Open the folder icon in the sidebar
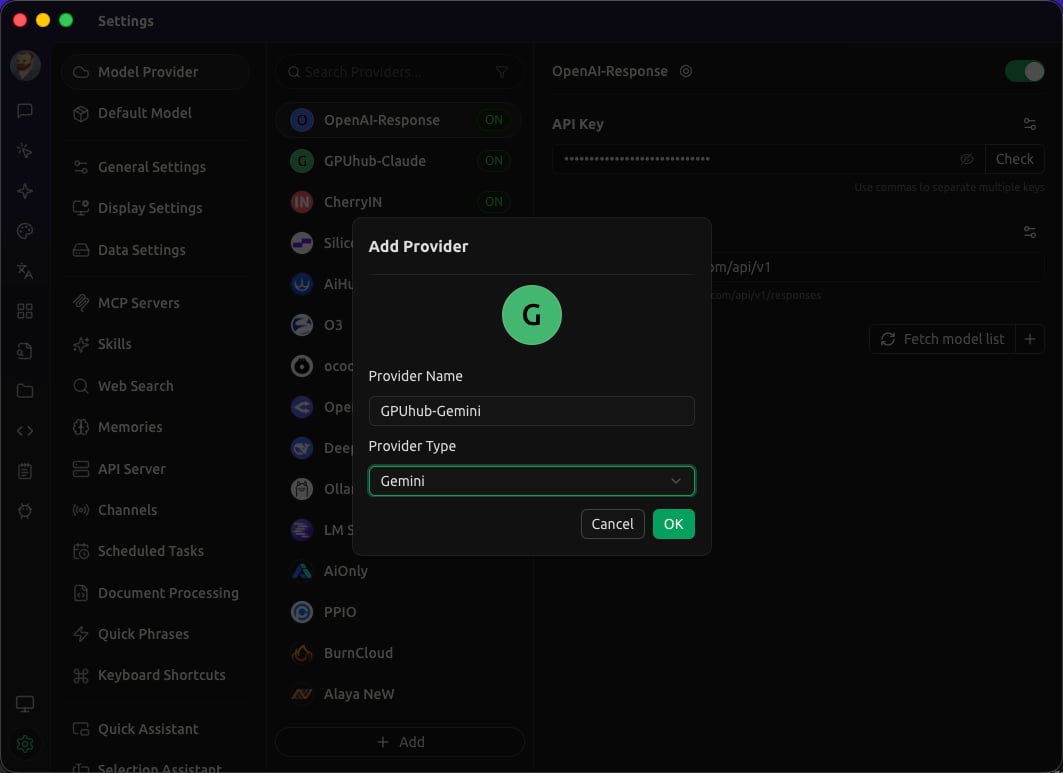 (25, 391)
